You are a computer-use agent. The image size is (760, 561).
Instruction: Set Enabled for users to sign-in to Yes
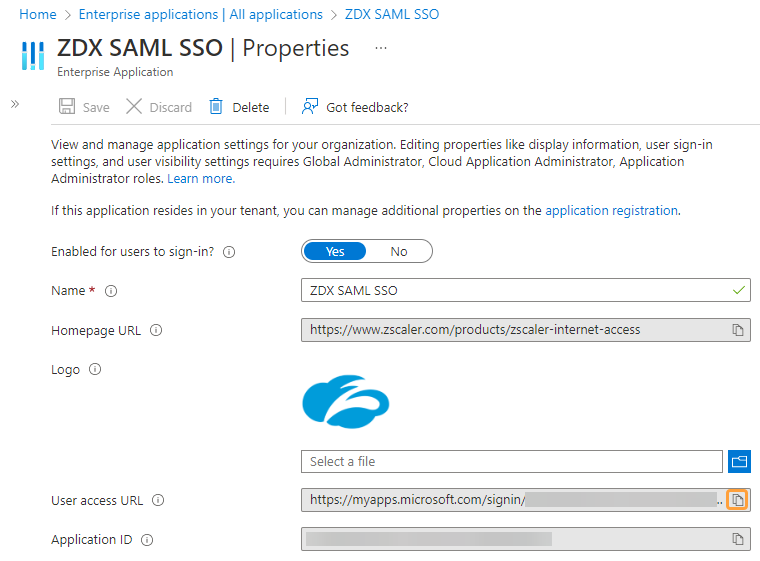point(335,251)
